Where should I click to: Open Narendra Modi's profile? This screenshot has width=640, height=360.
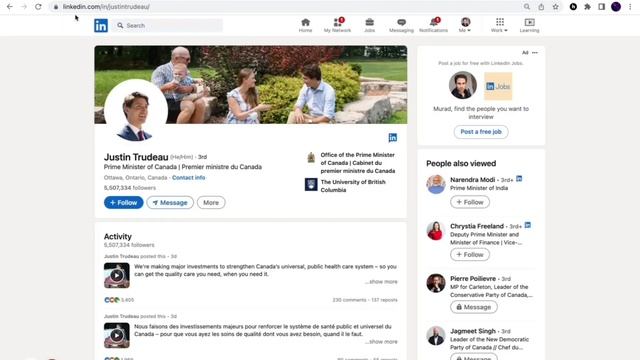point(473,180)
